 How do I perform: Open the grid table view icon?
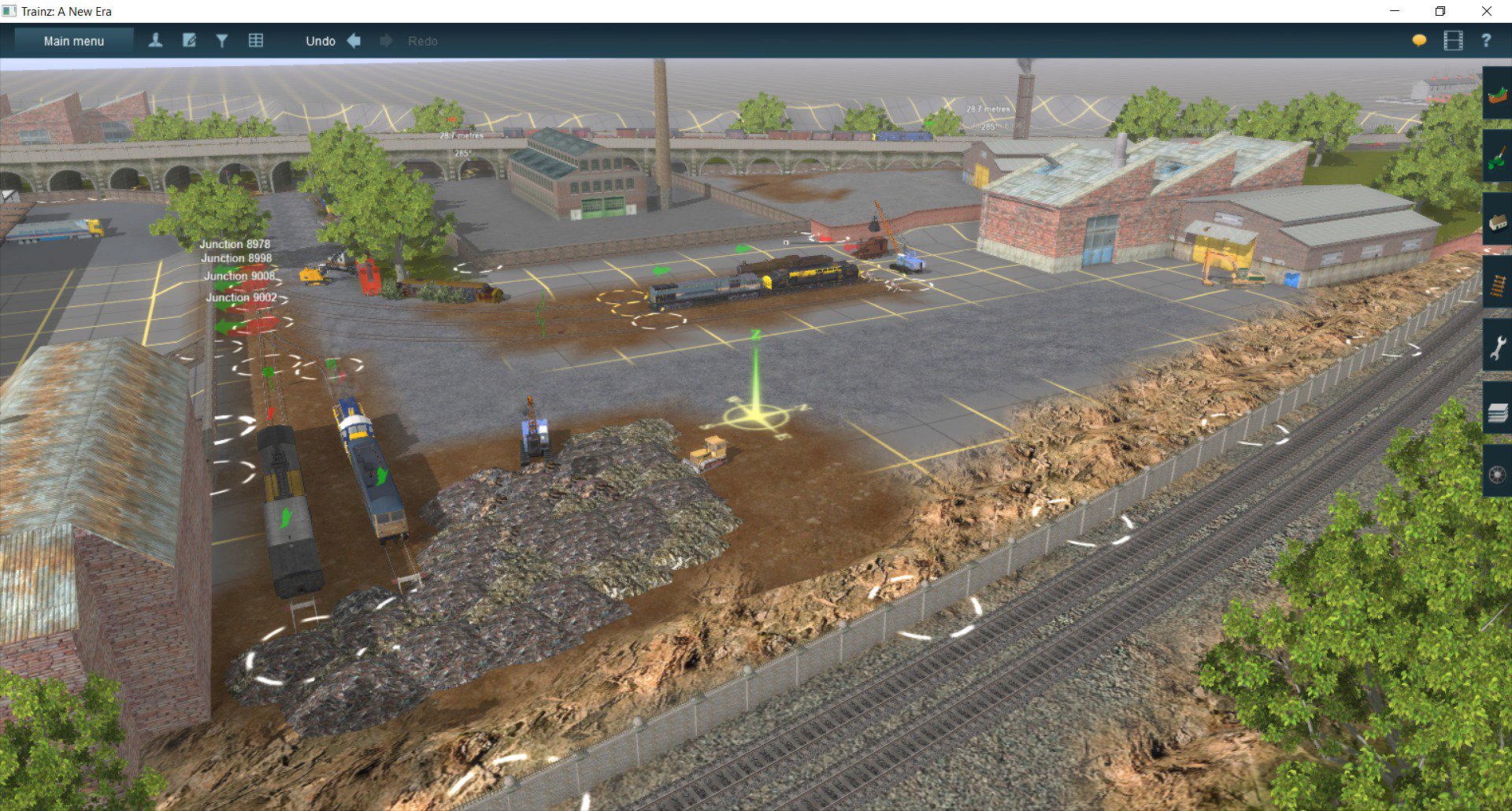256,41
